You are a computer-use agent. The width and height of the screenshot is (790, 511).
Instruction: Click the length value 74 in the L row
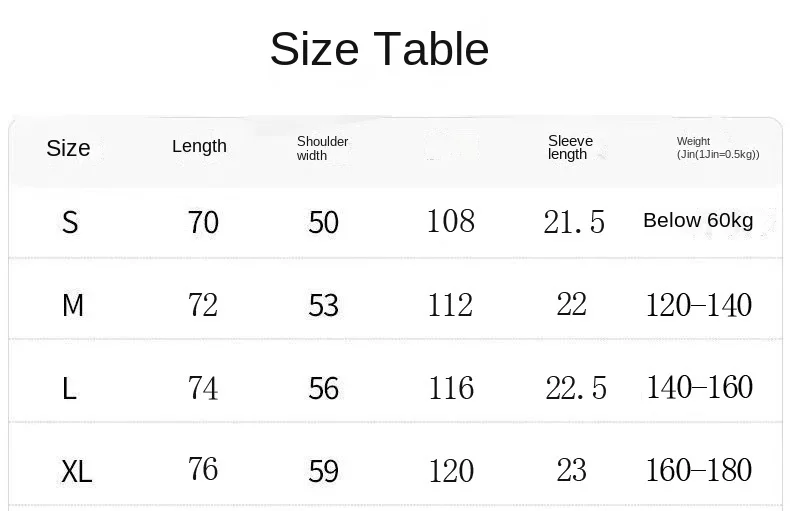[x=203, y=388]
